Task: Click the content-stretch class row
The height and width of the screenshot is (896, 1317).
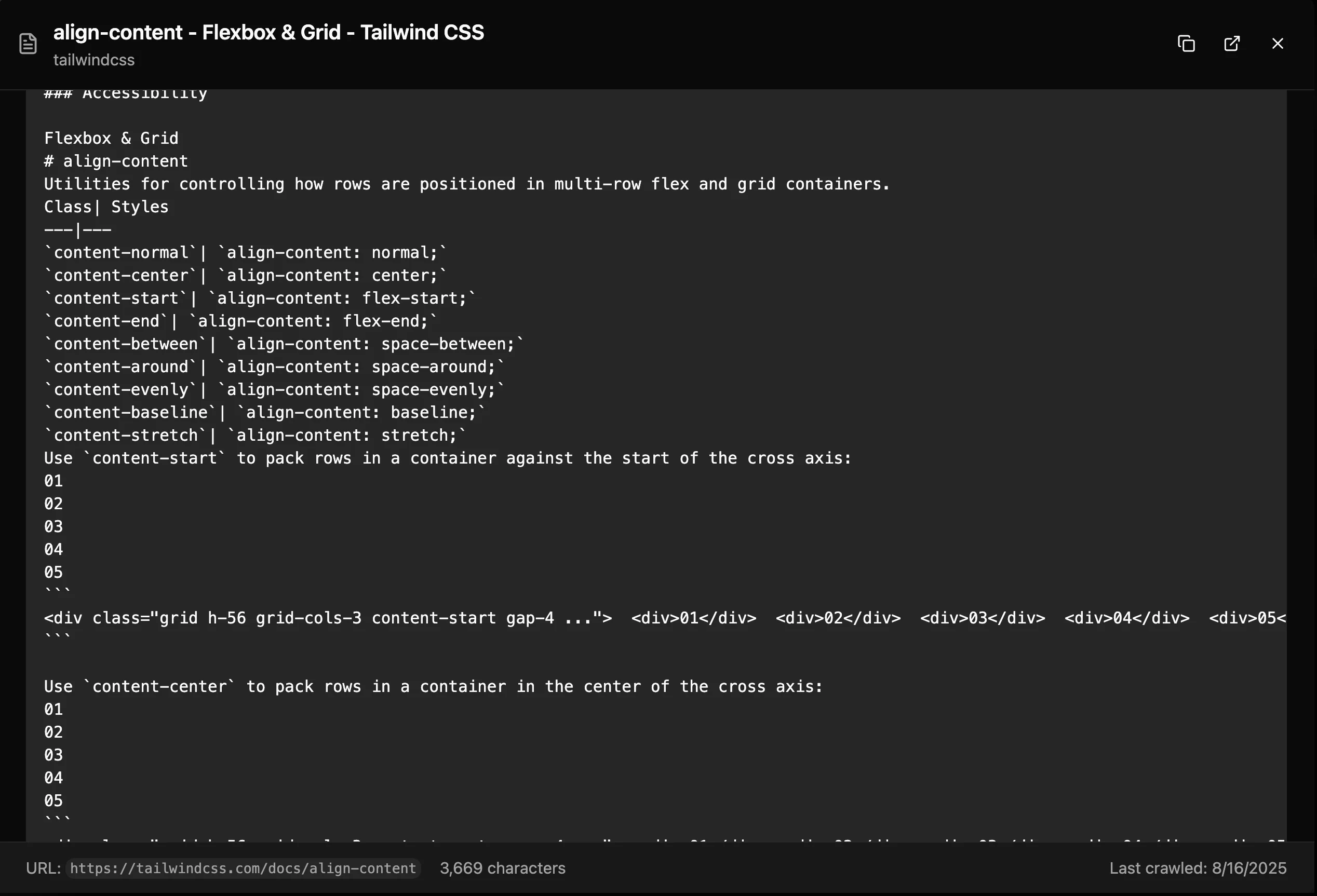Action: [255, 436]
